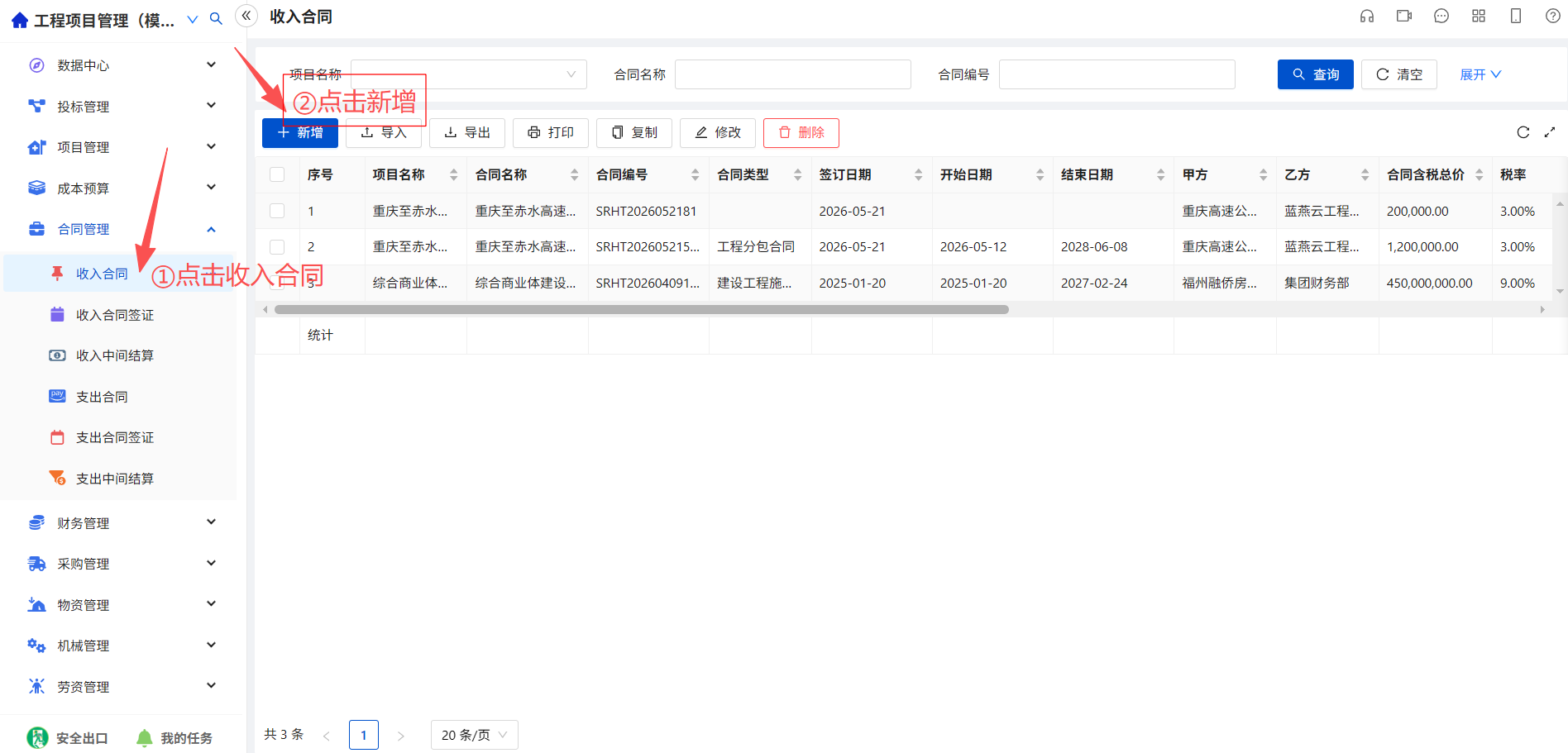This screenshot has height=753, width=1568.
Task: Click the 我的任务 bell icon
Action: 145,737
